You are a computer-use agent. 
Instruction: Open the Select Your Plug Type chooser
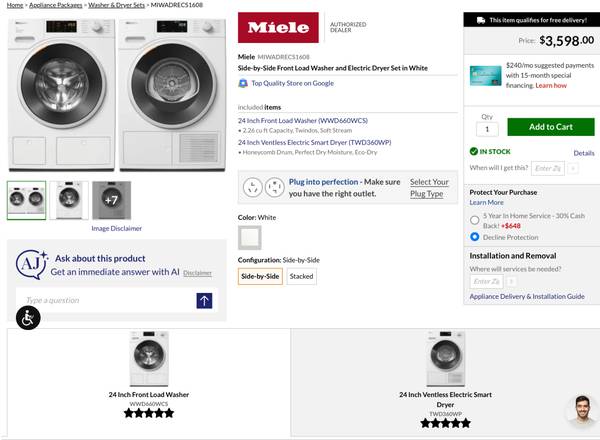coord(428,187)
